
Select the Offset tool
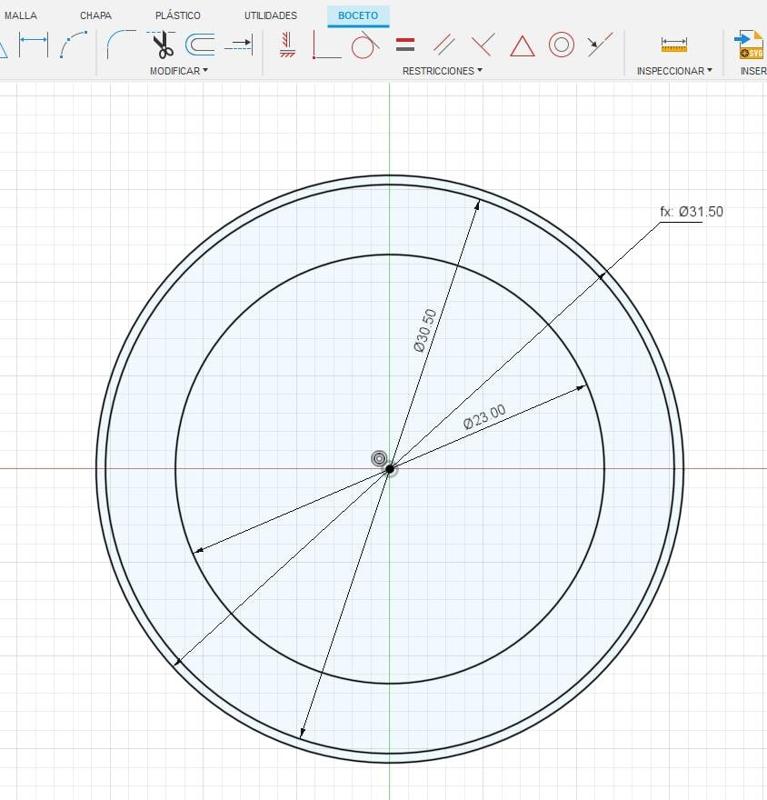point(200,45)
